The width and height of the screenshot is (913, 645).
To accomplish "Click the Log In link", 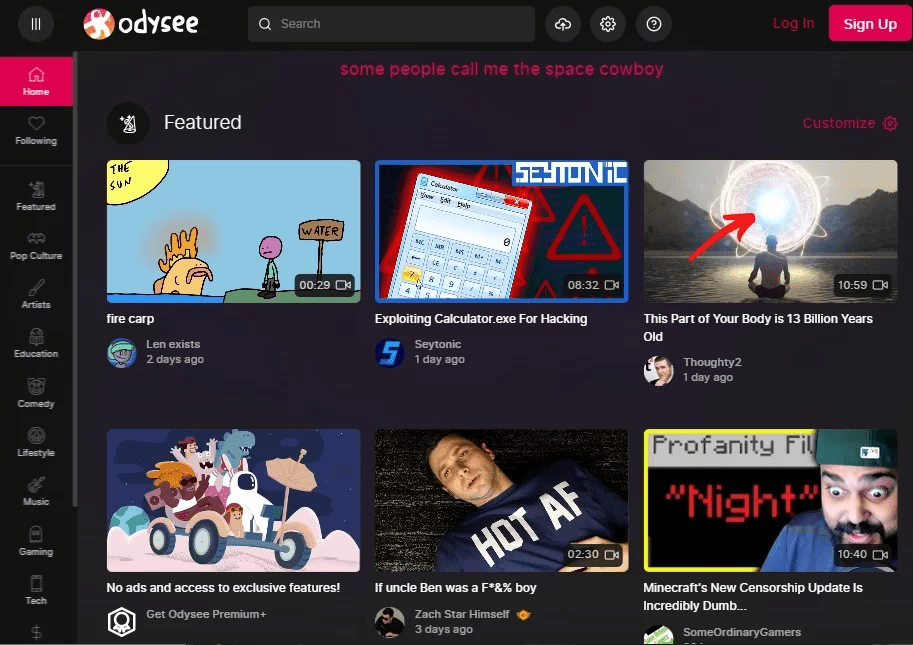I will (793, 23).
